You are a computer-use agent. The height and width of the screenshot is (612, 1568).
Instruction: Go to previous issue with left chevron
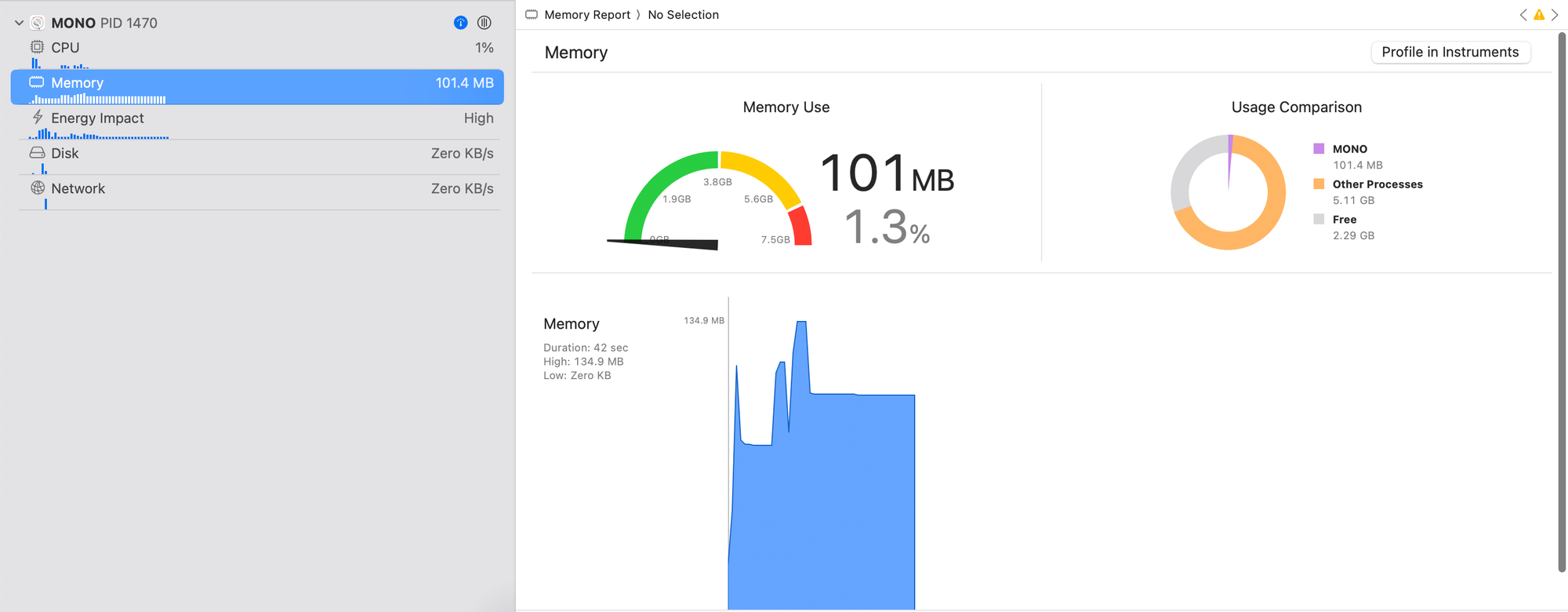click(x=1523, y=15)
